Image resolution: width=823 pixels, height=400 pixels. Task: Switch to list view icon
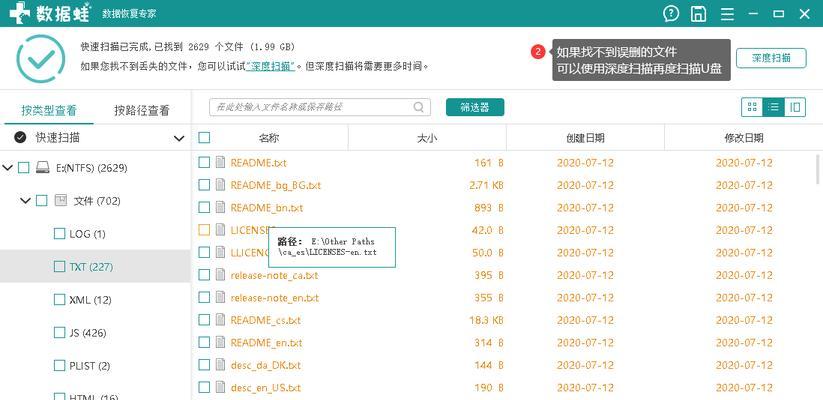[773, 107]
